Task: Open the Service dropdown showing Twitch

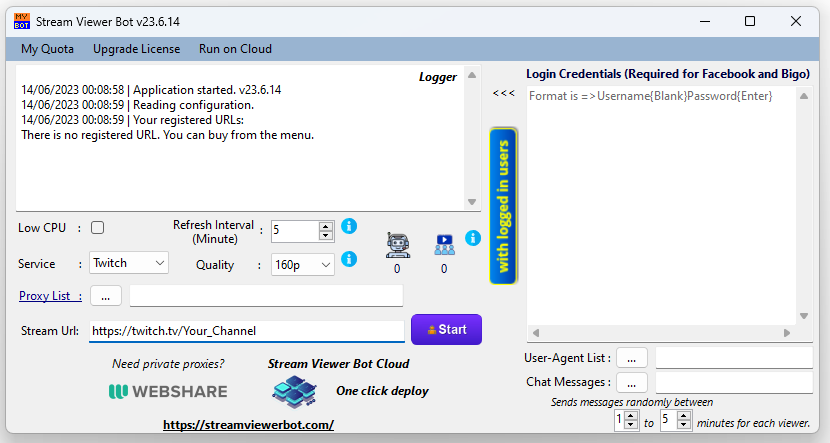Action: [129, 263]
